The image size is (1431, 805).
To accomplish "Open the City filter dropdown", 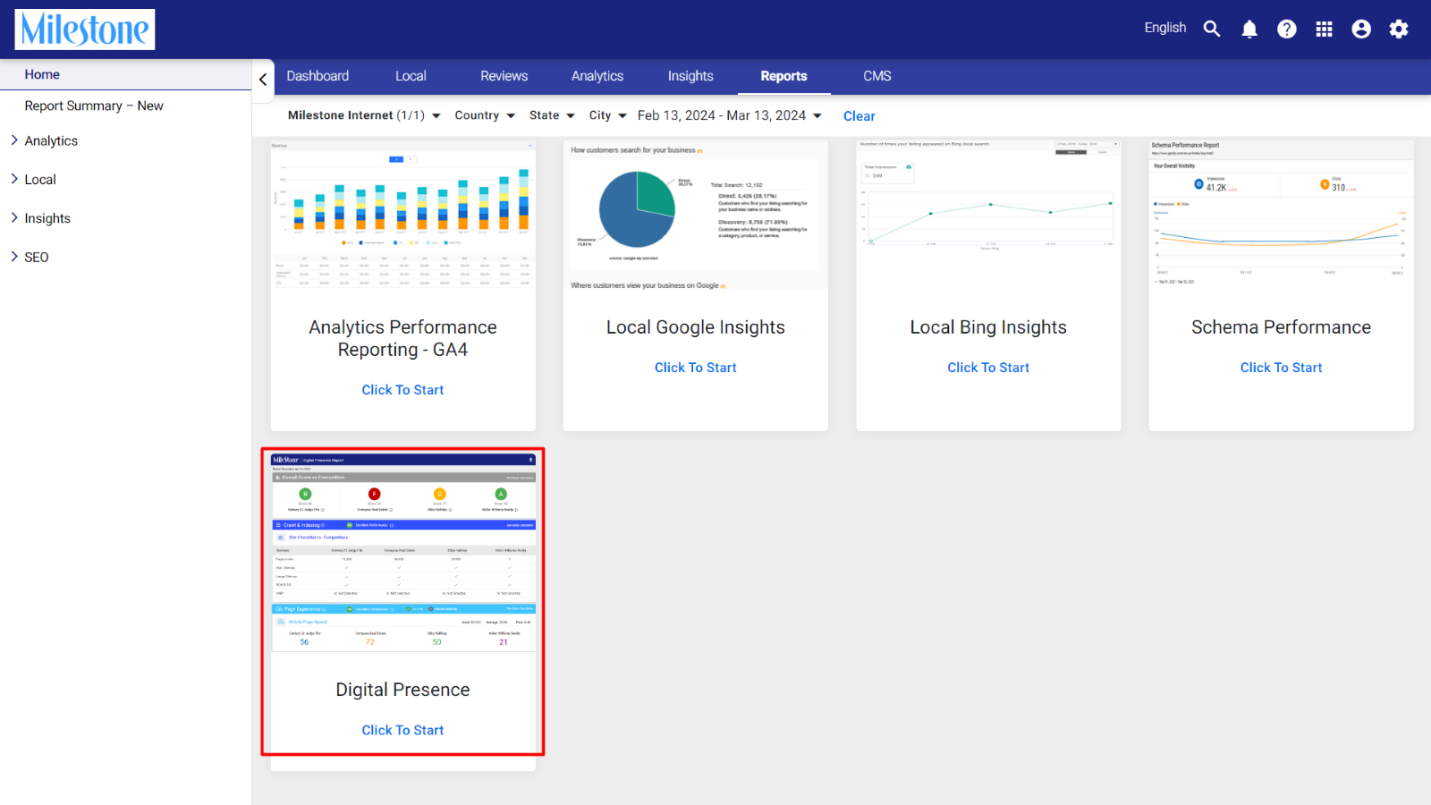I will pyautogui.click(x=608, y=116).
